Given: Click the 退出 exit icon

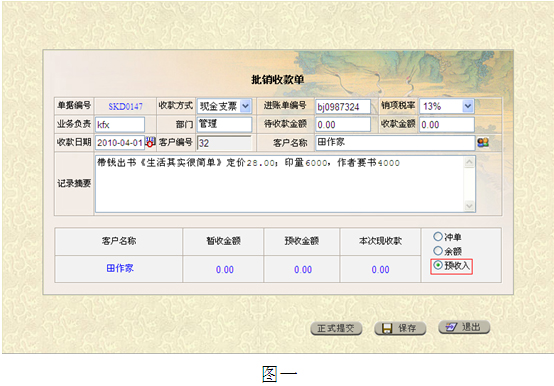Looking at the screenshot, I should pos(451,327).
